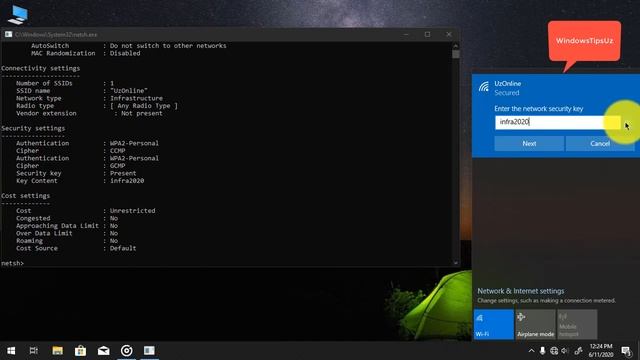Click the first WPA2-Personal authentication value
The width and height of the screenshot is (640, 360).
point(134,143)
